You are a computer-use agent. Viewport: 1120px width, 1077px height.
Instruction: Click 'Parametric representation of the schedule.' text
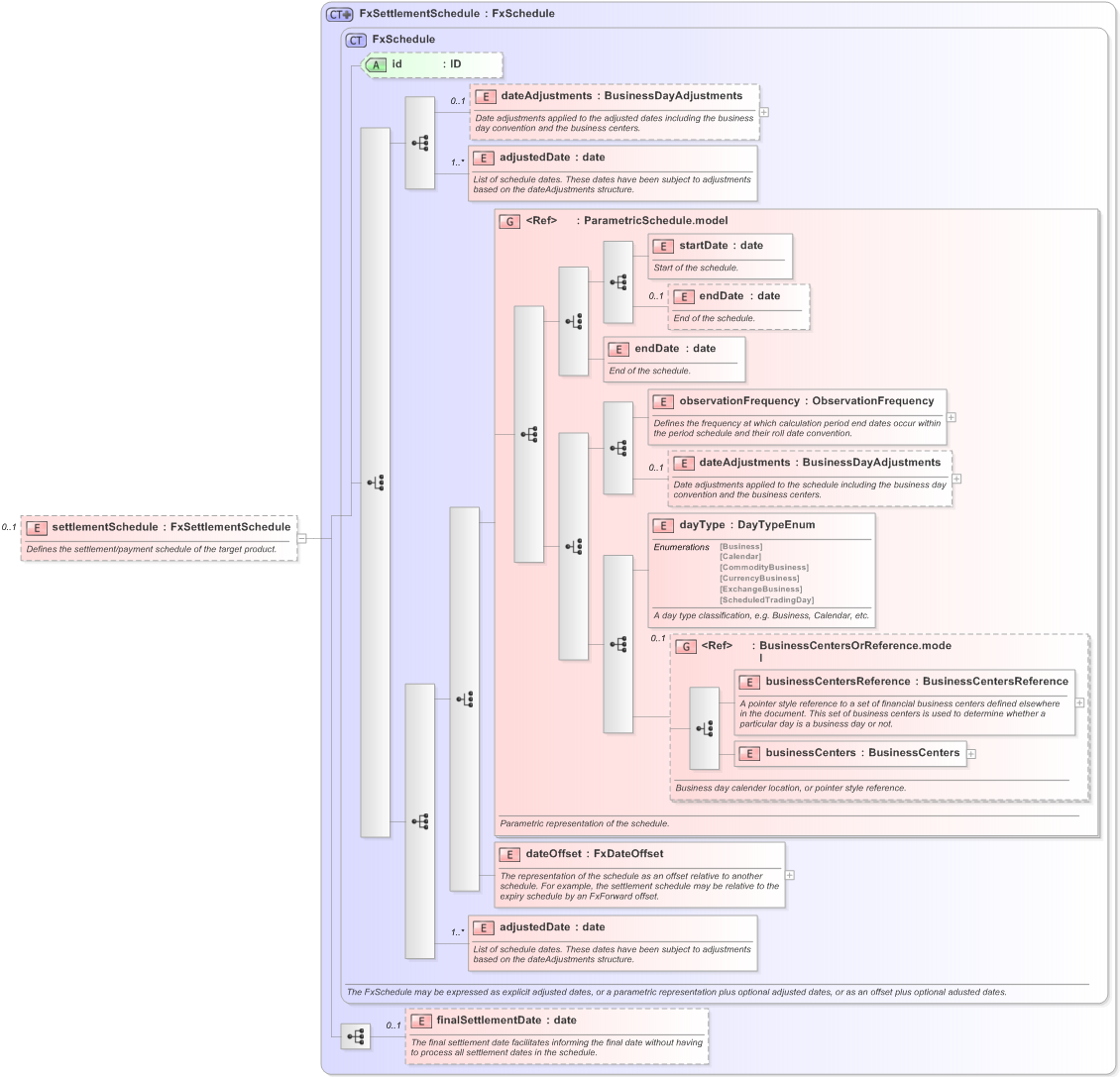[585, 823]
